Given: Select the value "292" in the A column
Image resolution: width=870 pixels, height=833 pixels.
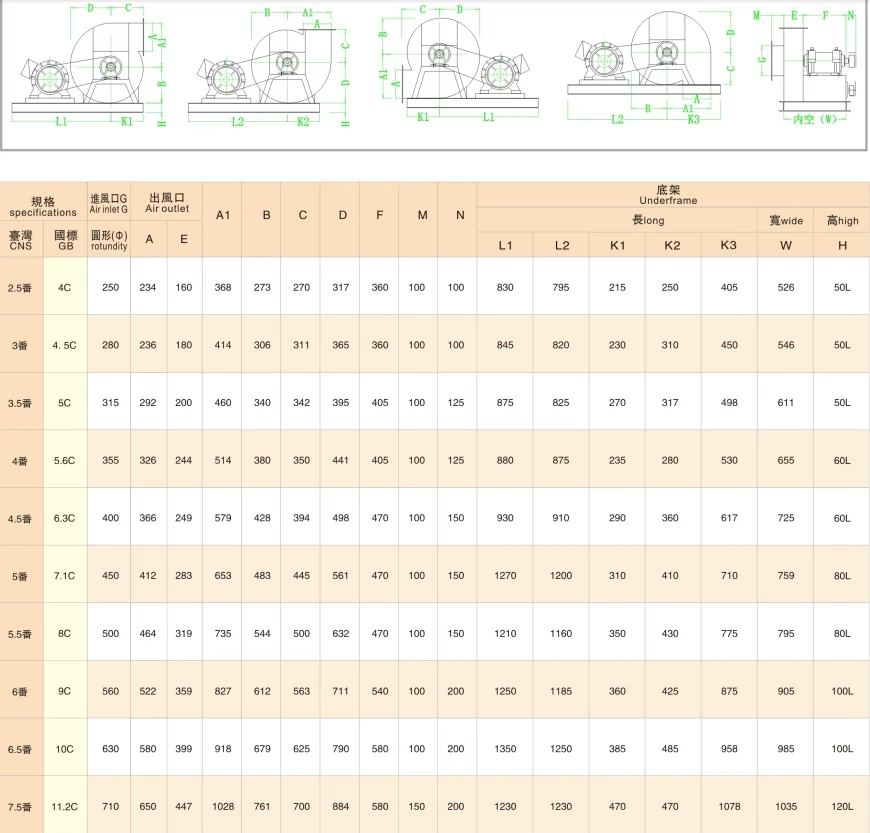Looking at the screenshot, I should pos(148,402).
